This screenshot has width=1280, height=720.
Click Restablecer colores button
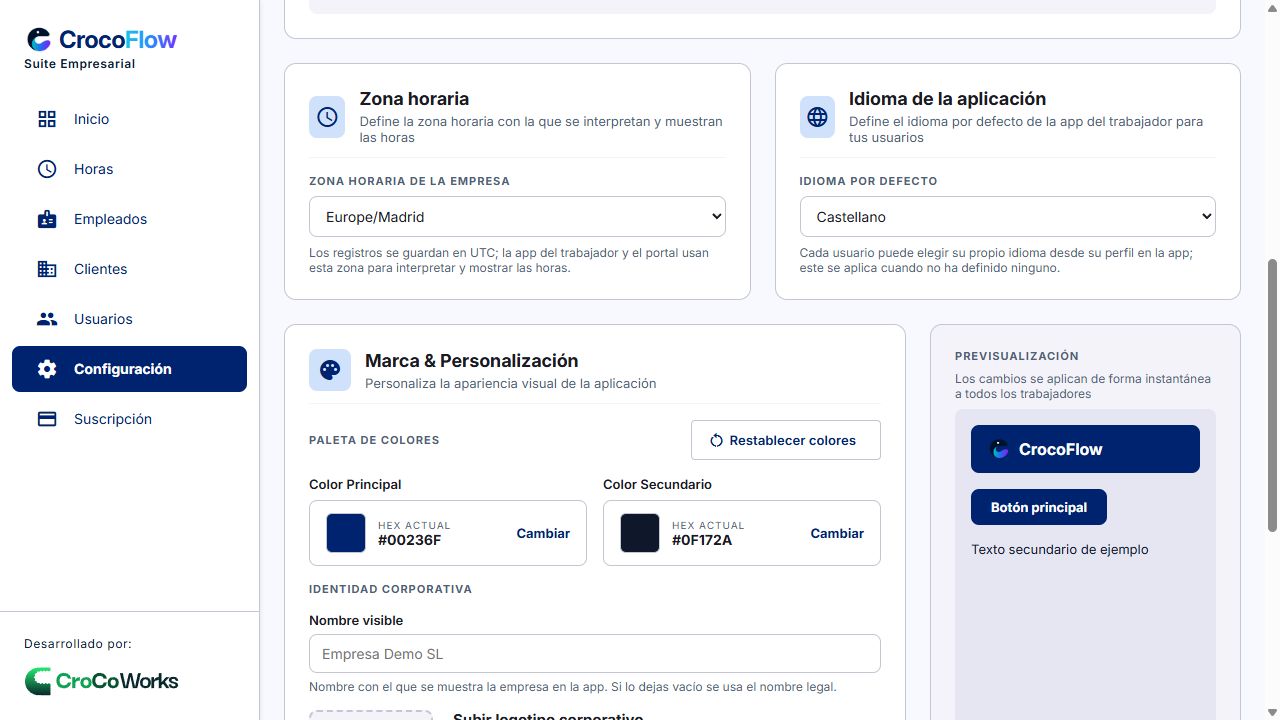pyautogui.click(x=785, y=440)
